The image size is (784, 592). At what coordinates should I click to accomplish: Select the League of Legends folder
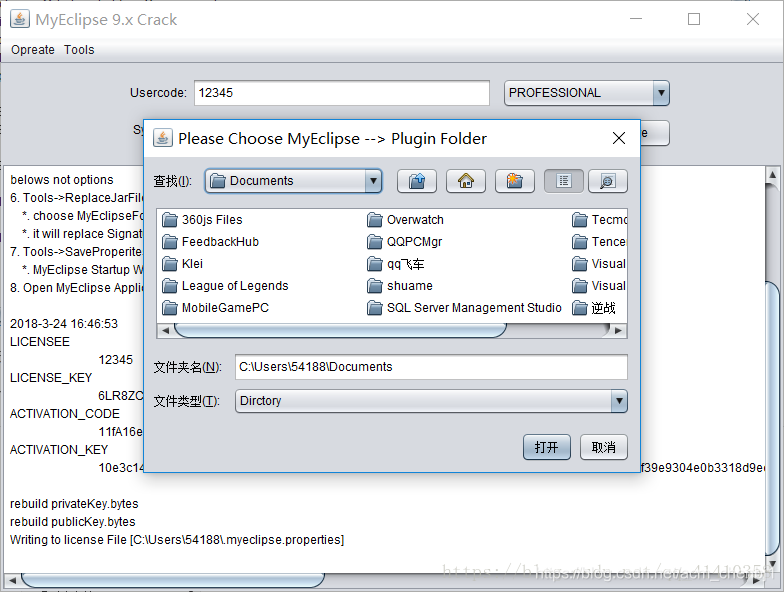click(x=226, y=286)
